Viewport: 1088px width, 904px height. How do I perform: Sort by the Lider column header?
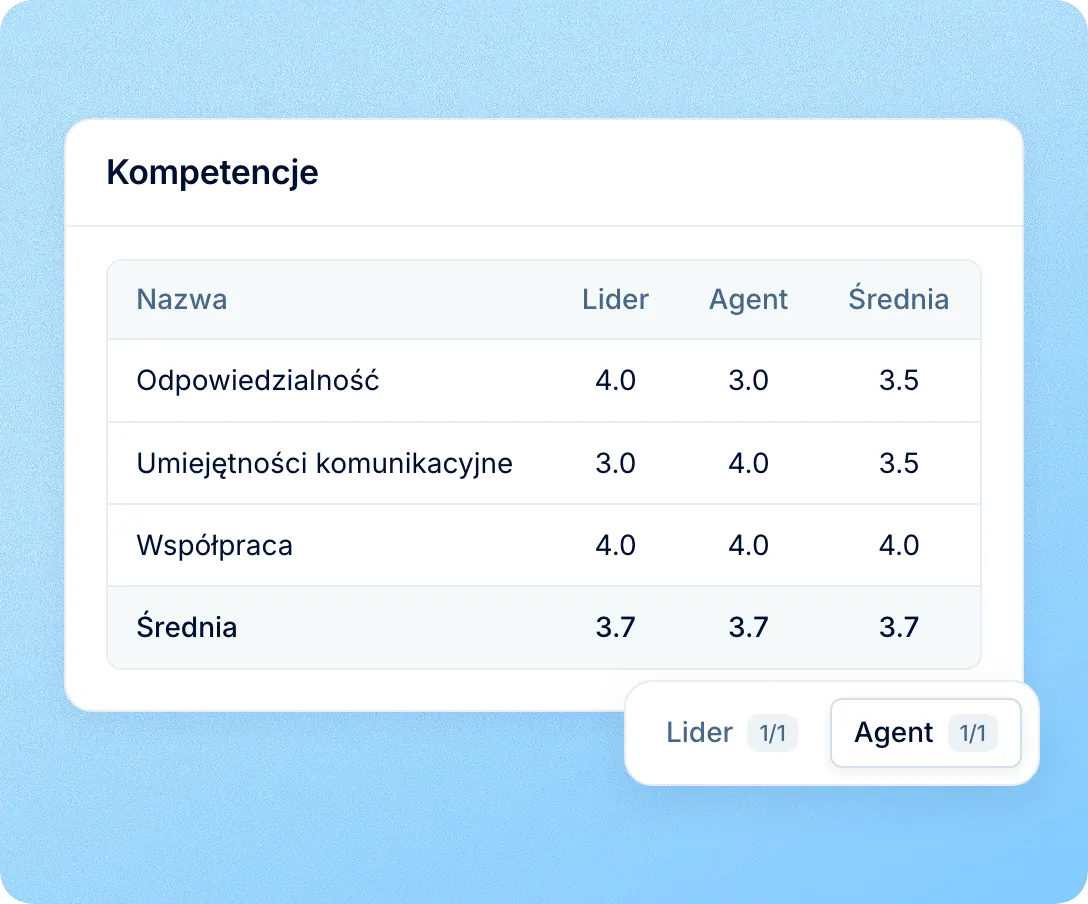(x=615, y=300)
